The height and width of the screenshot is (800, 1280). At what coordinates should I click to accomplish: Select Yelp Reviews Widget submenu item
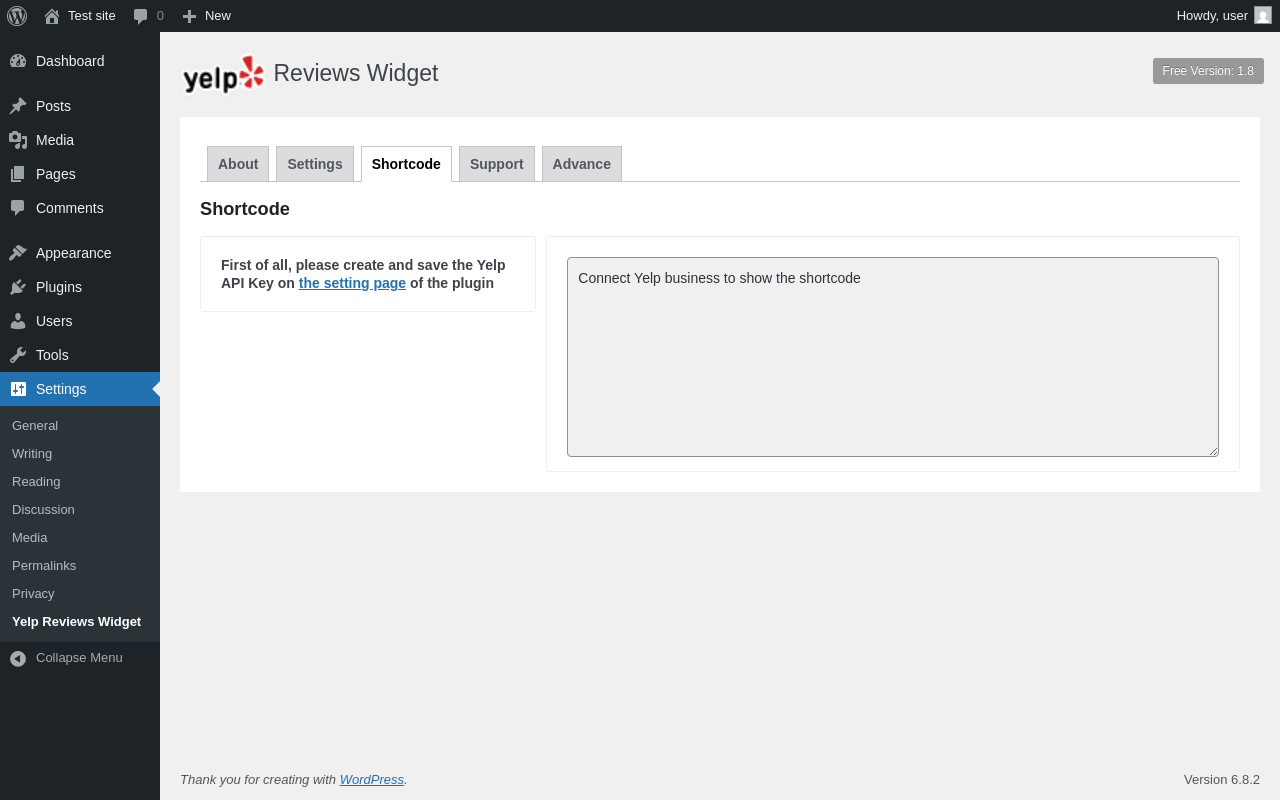(x=80, y=621)
